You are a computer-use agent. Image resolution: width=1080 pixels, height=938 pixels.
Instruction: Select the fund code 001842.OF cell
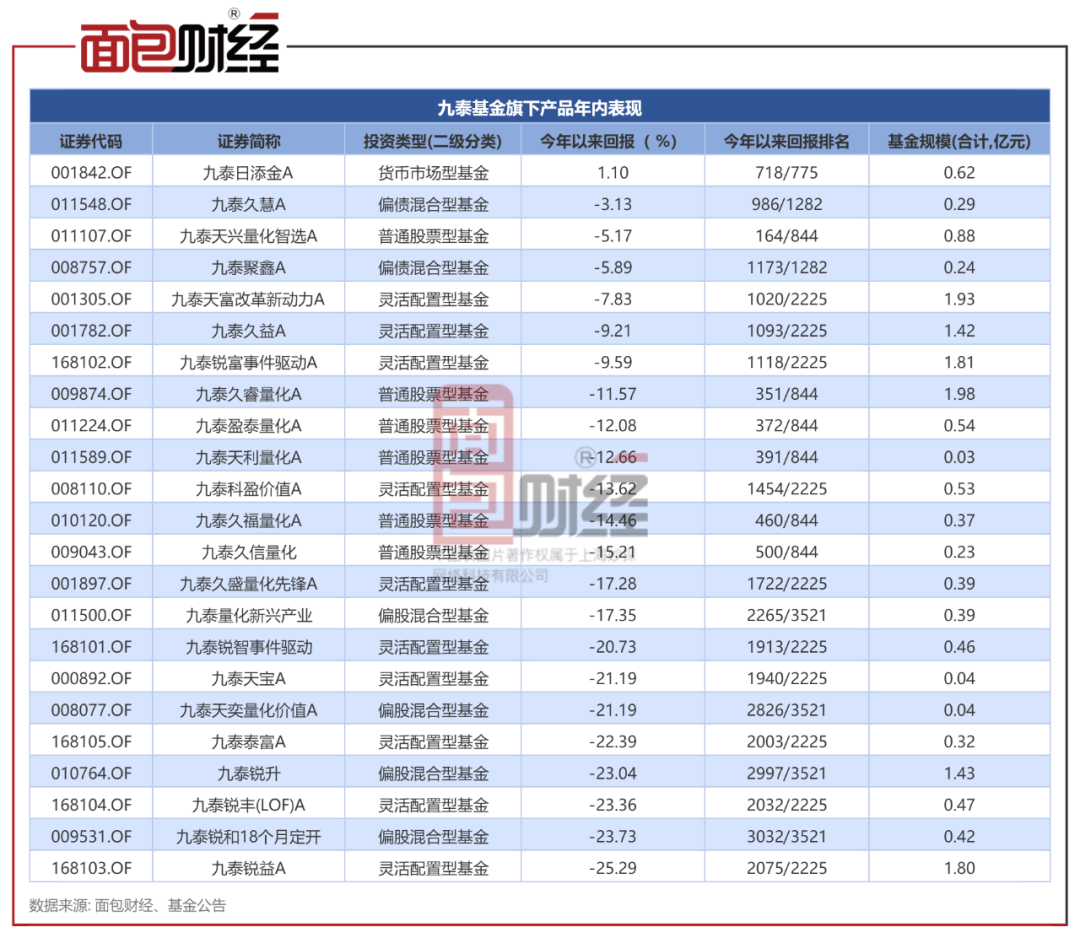coord(91,173)
